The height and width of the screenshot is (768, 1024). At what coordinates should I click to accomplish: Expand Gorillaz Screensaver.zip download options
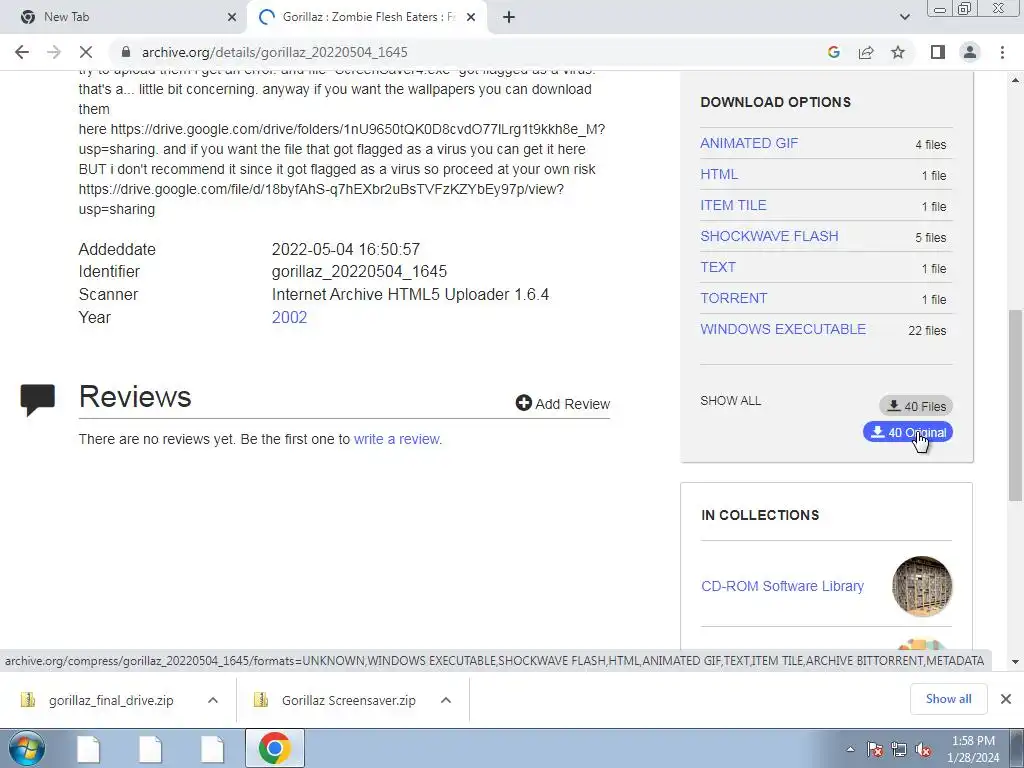pyautogui.click(x=446, y=700)
